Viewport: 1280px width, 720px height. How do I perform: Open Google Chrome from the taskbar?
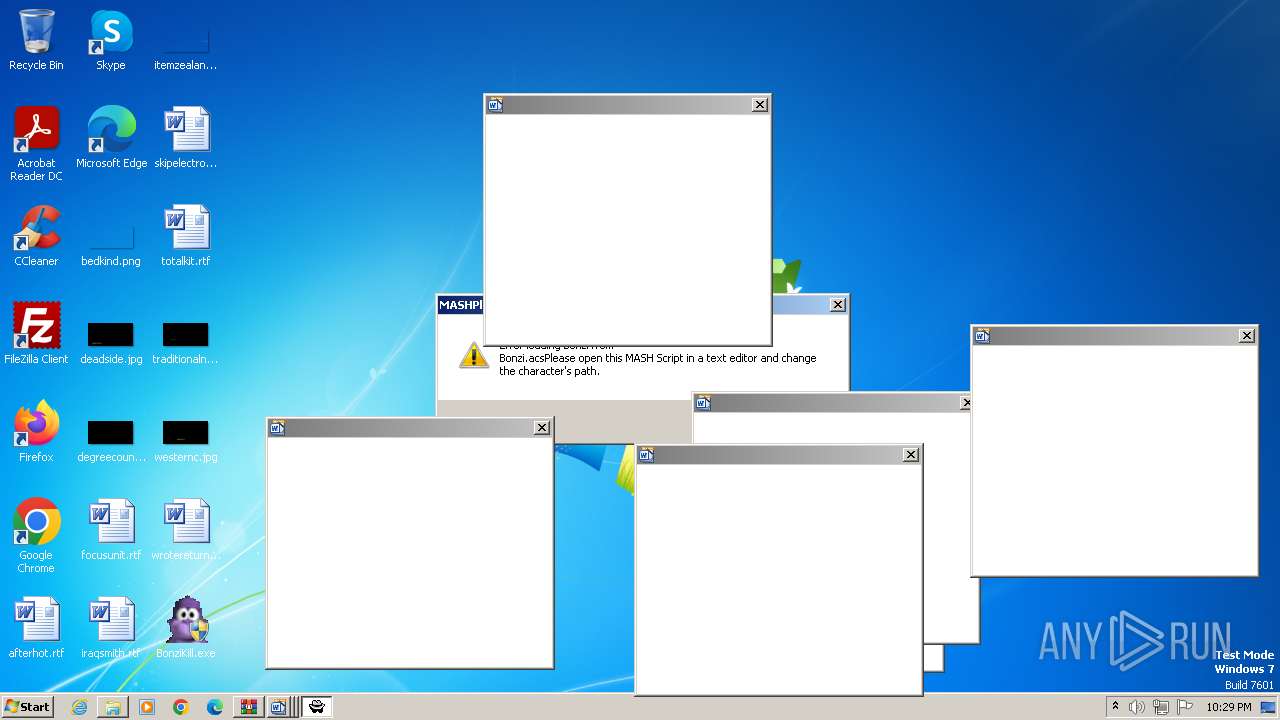[x=181, y=707]
